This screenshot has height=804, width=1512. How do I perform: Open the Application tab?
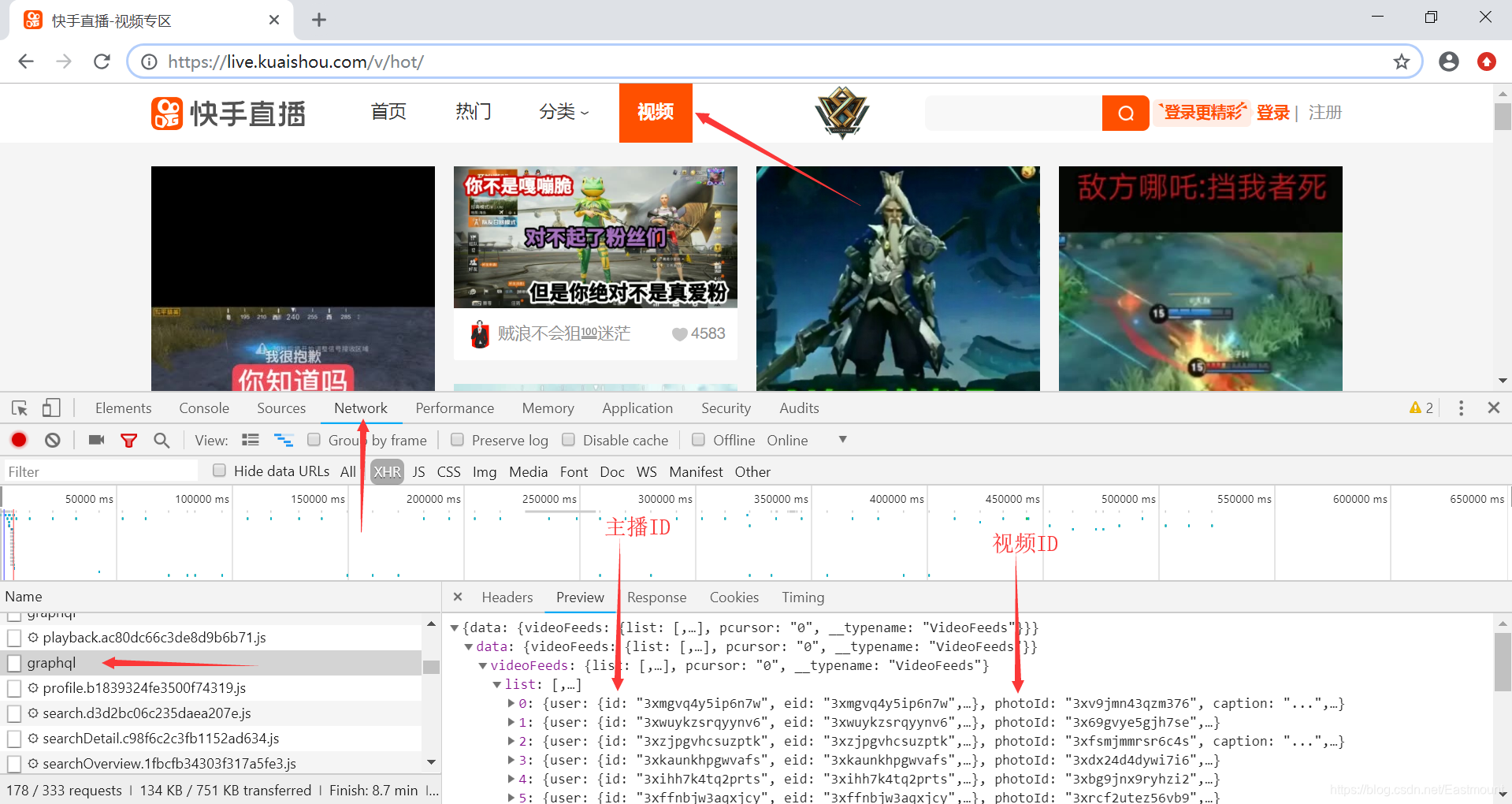point(637,408)
